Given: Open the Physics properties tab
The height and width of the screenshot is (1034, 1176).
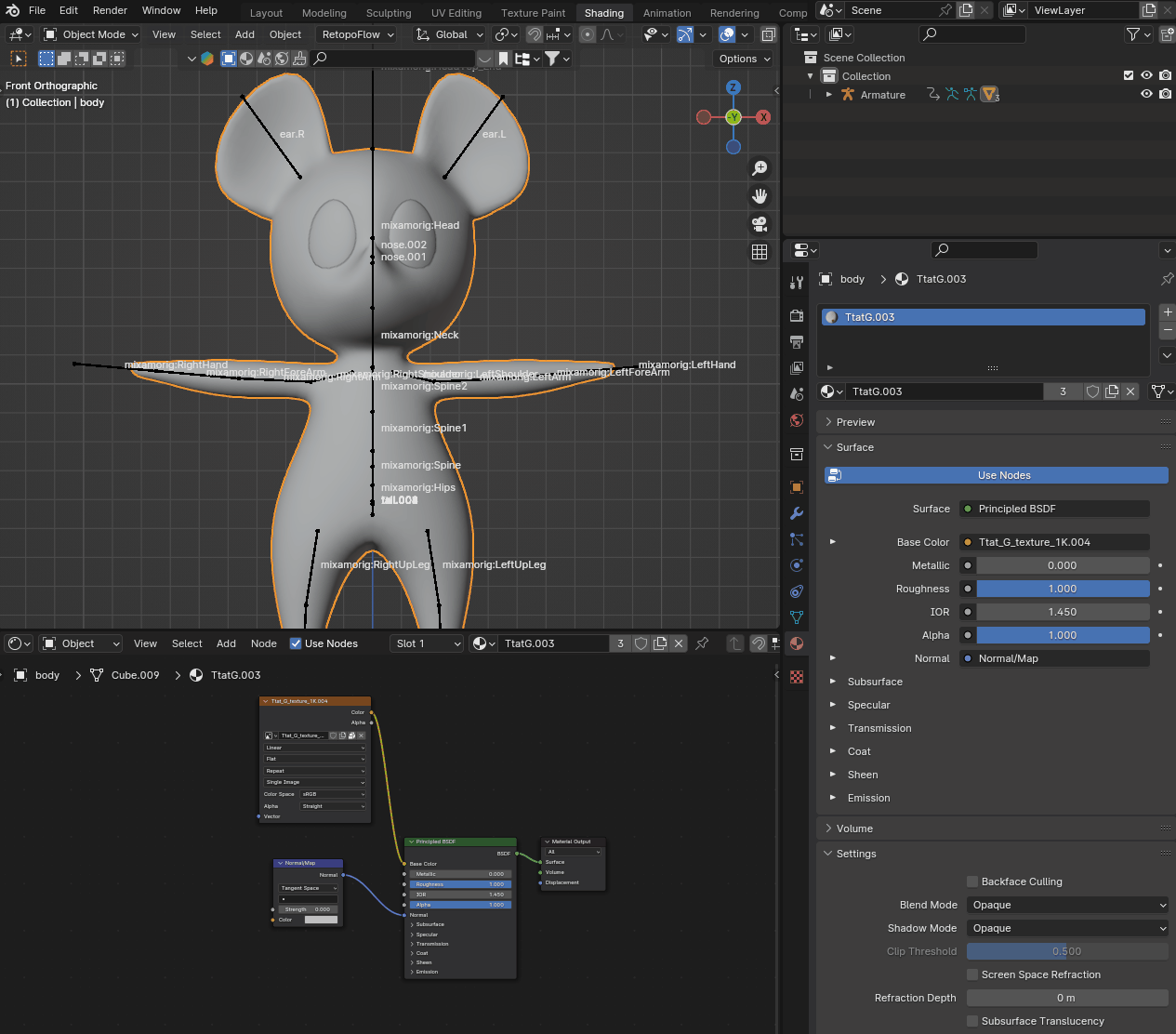Looking at the screenshot, I should (797, 565).
